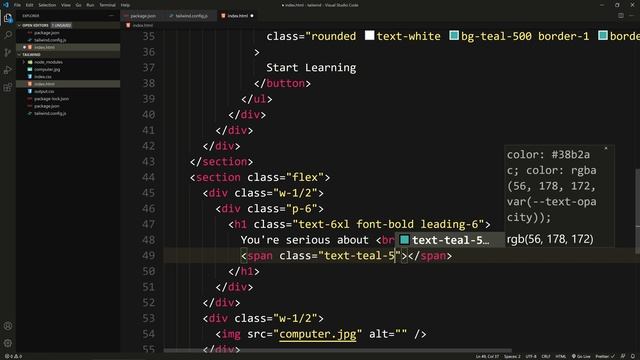Screen dimensions: 640x360
Task: Open the File menu
Action: (x=18, y=5)
